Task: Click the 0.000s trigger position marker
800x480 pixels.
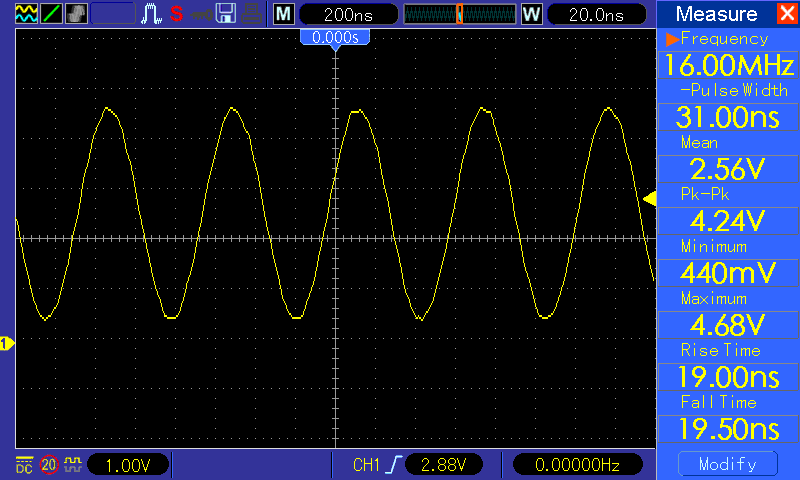Action: (x=335, y=37)
